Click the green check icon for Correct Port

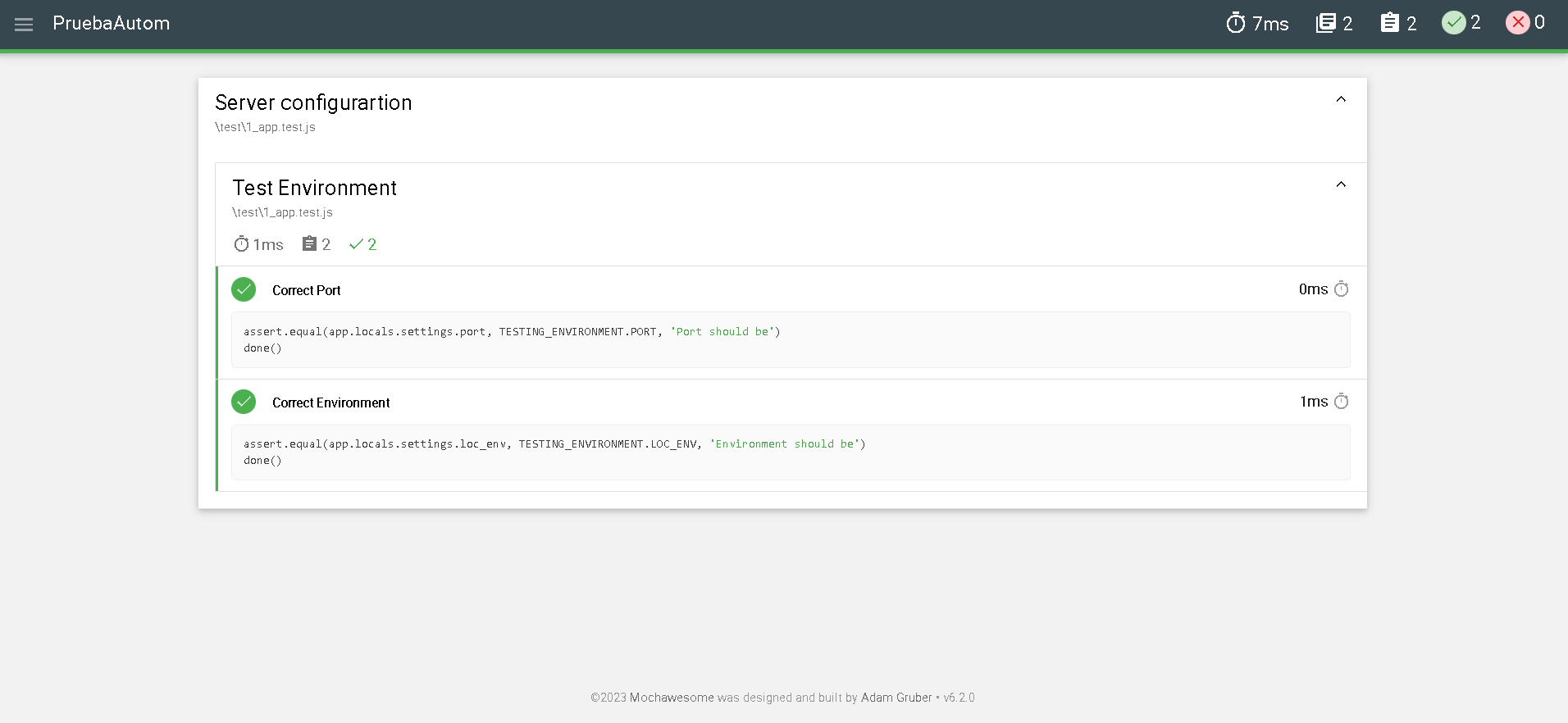click(x=244, y=289)
